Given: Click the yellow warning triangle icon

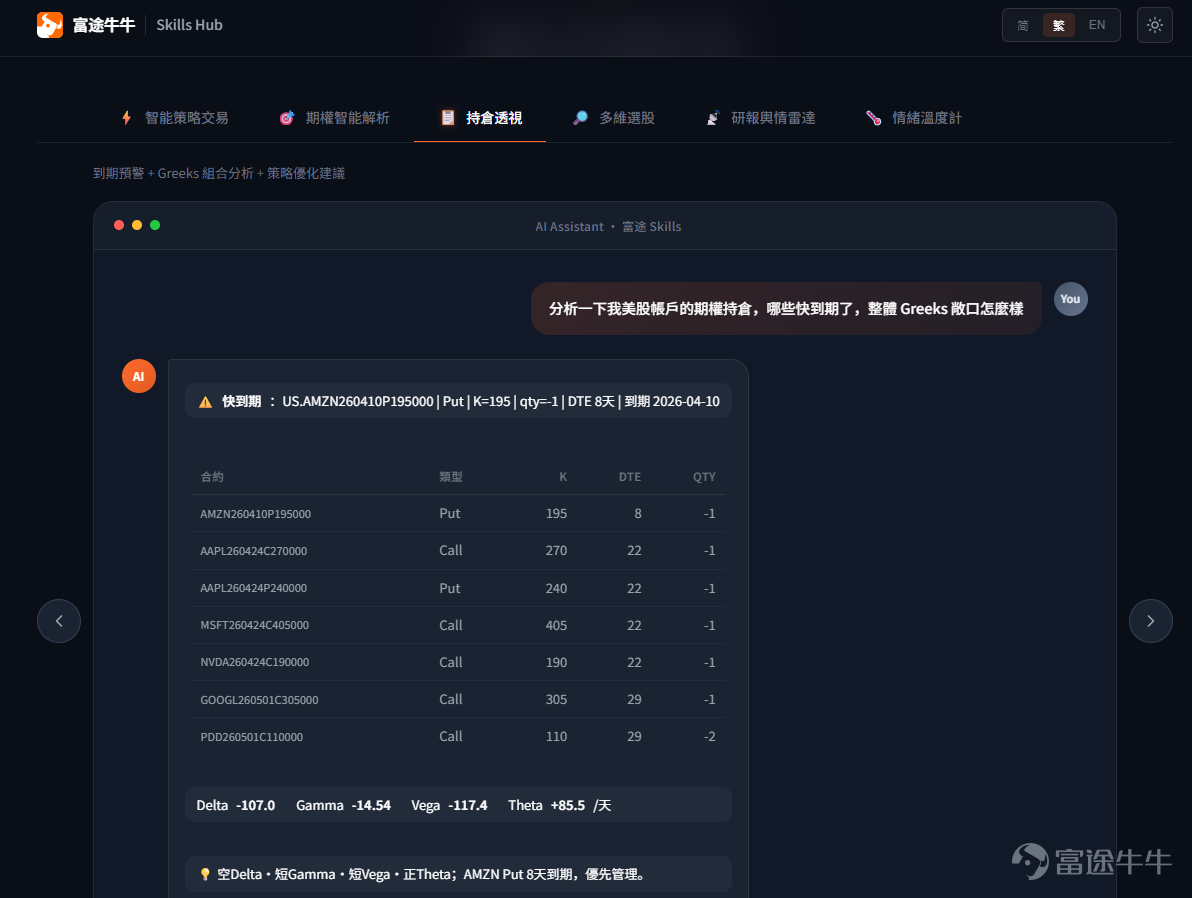Looking at the screenshot, I should pyautogui.click(x=205, y=402).
